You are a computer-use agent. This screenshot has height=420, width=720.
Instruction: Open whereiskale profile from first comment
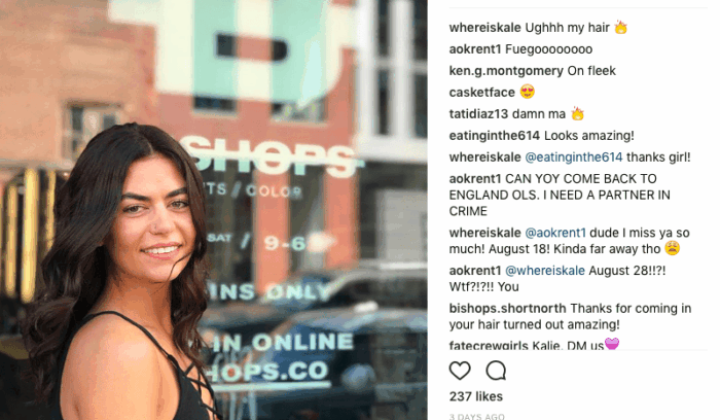[x=485, y=28]
